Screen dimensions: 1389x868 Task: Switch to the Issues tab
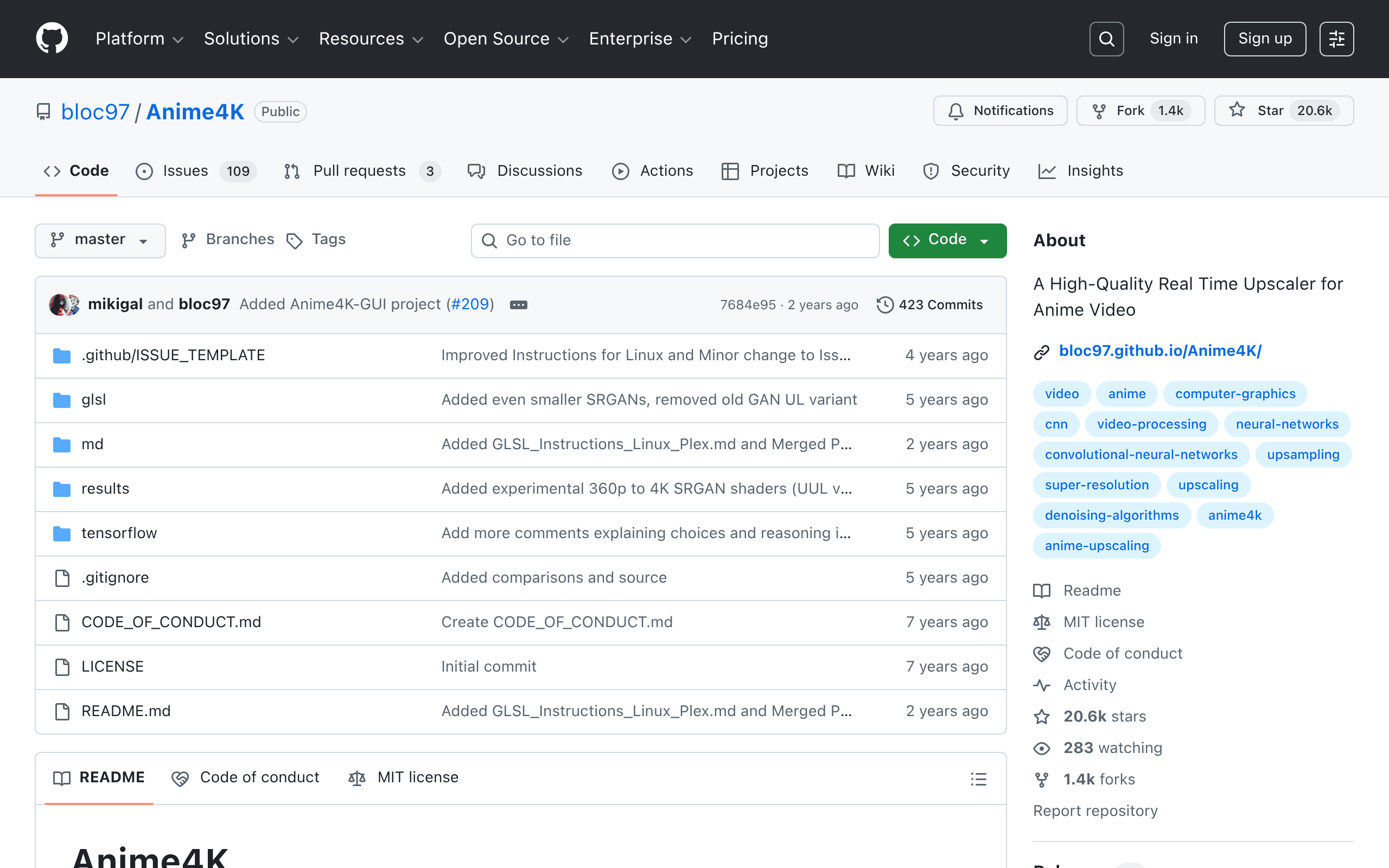pyautogui.click(x=196, y=171)
